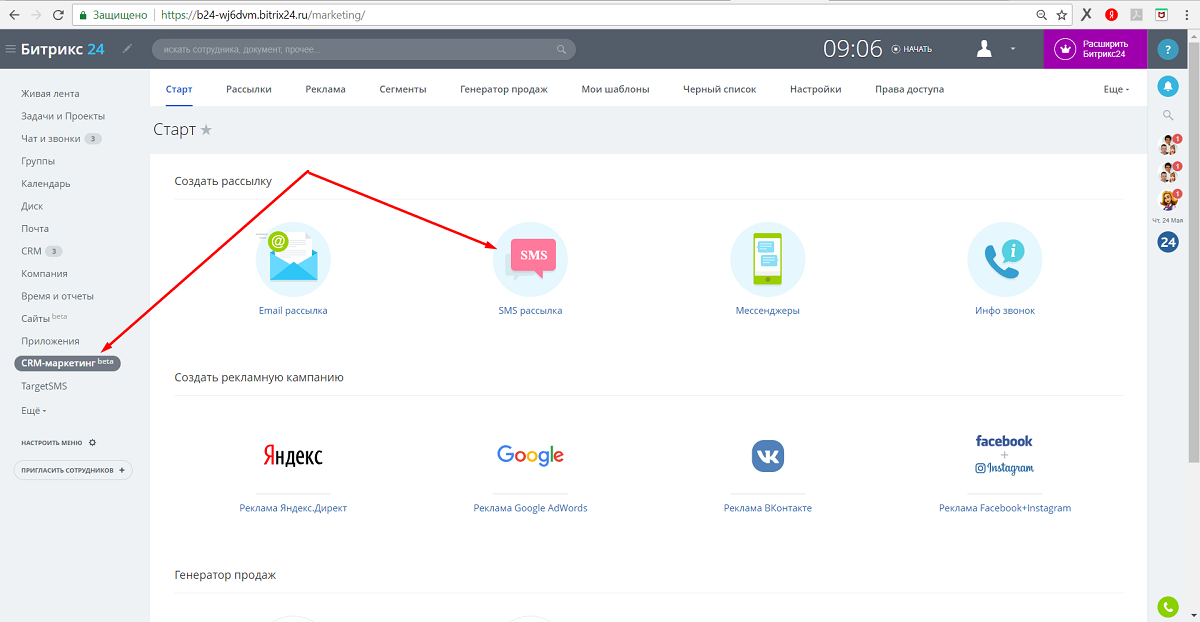The image size is (1200, 622).
Task: Choose the Google logo for AdWords ads
Action: (x=530, y=456)
